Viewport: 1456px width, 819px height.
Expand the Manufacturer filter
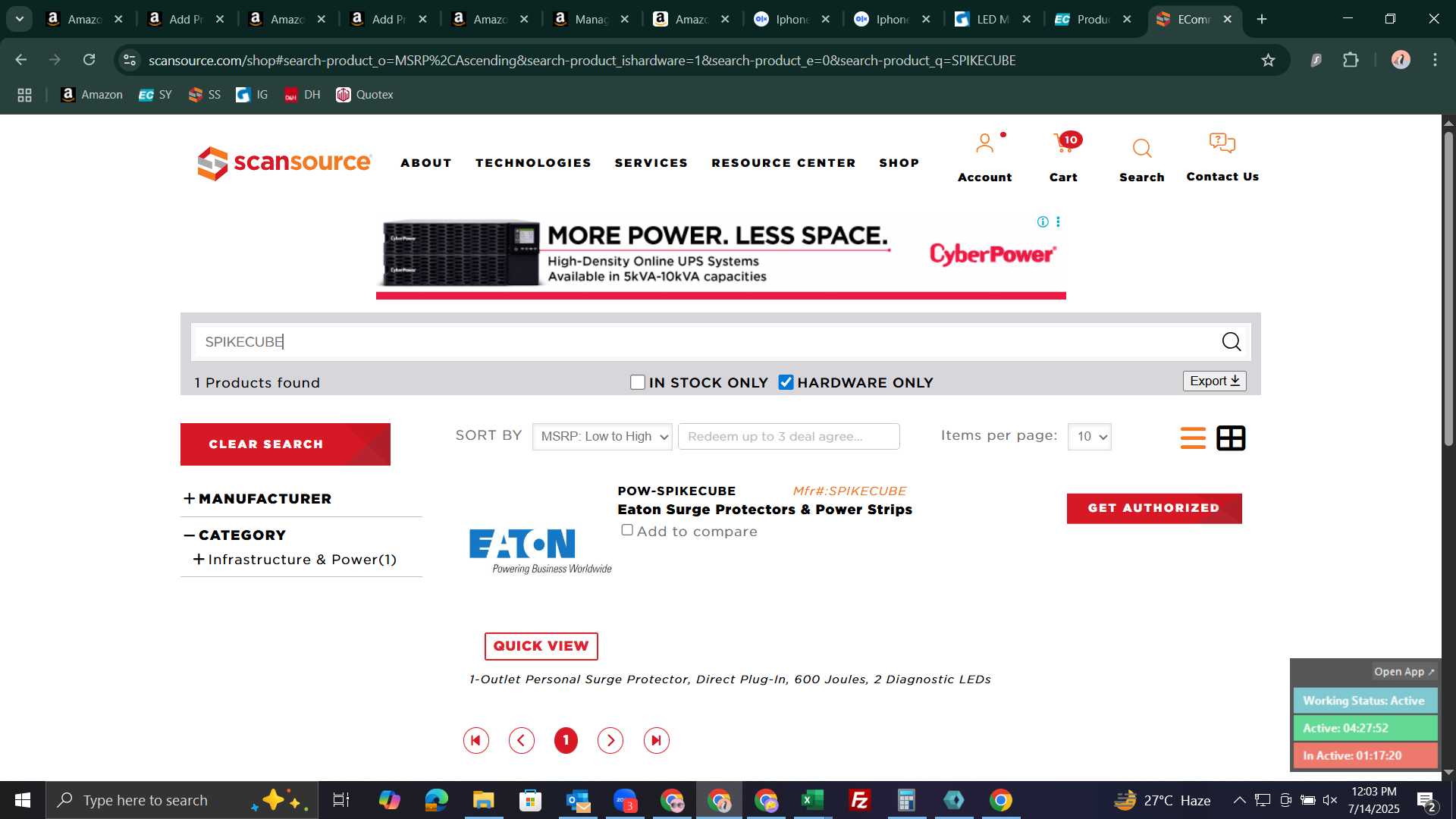[x=258, y=499]
